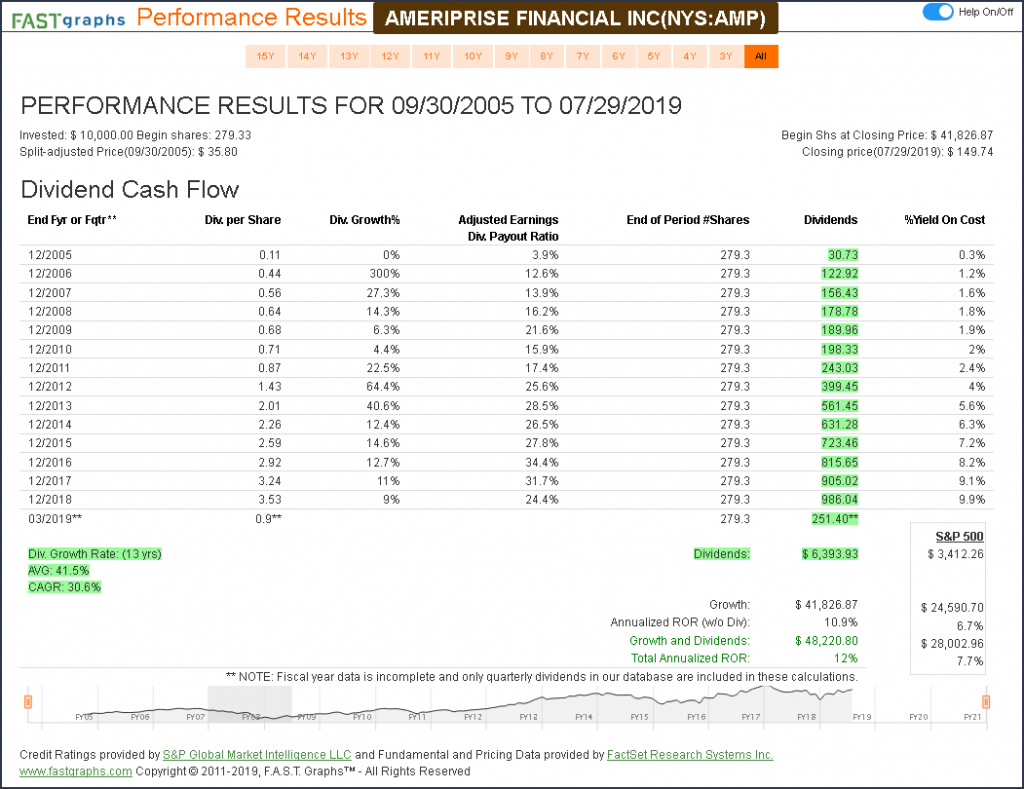Click the 12/2005 row date
The width and height of the screenshot is (1024, 789).
pos(50,255)
